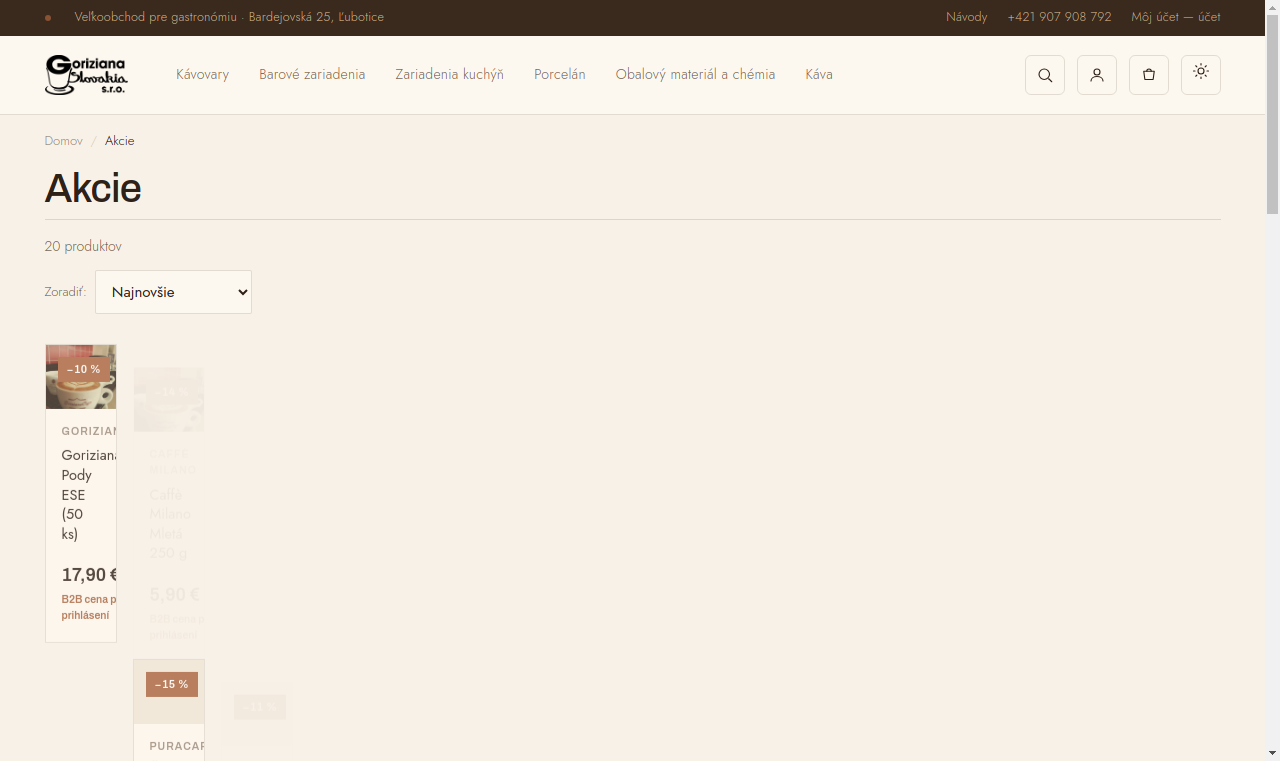Screen dimensions: 1280x761
Task: Go to the Návody link
Action: pos(966,17)
